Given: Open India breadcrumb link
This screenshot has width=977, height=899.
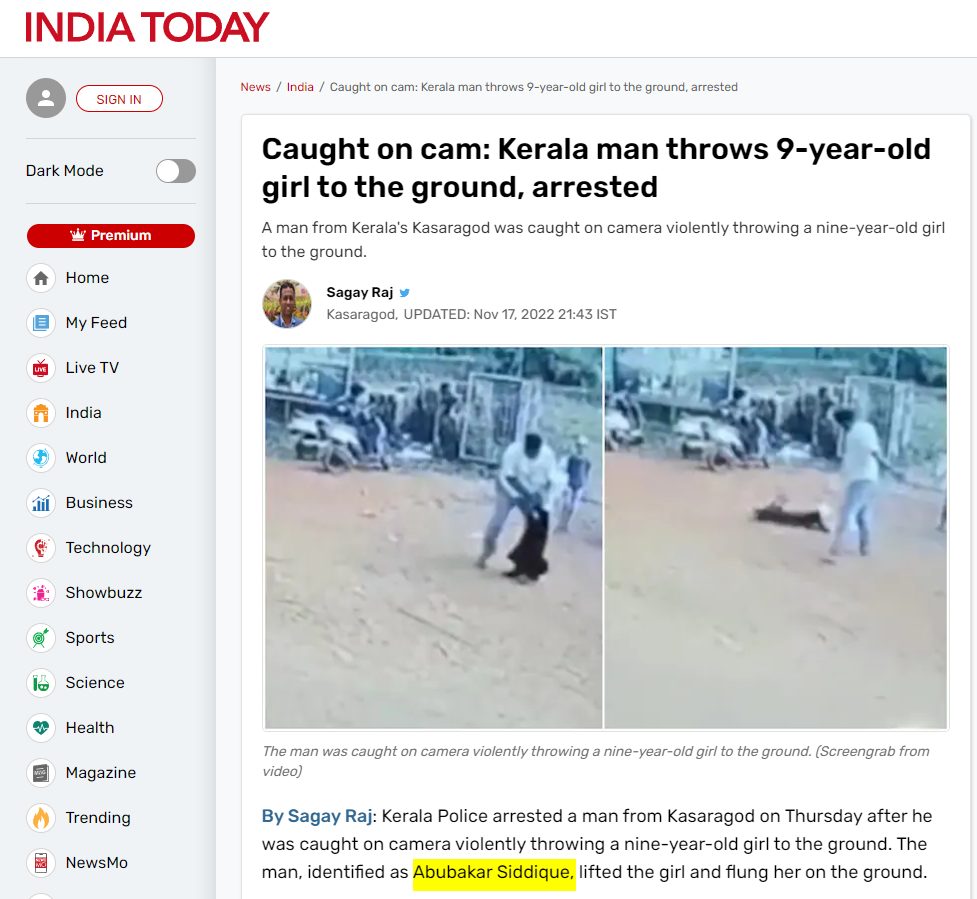Looking at the screenshot, I should pos(300,87).
